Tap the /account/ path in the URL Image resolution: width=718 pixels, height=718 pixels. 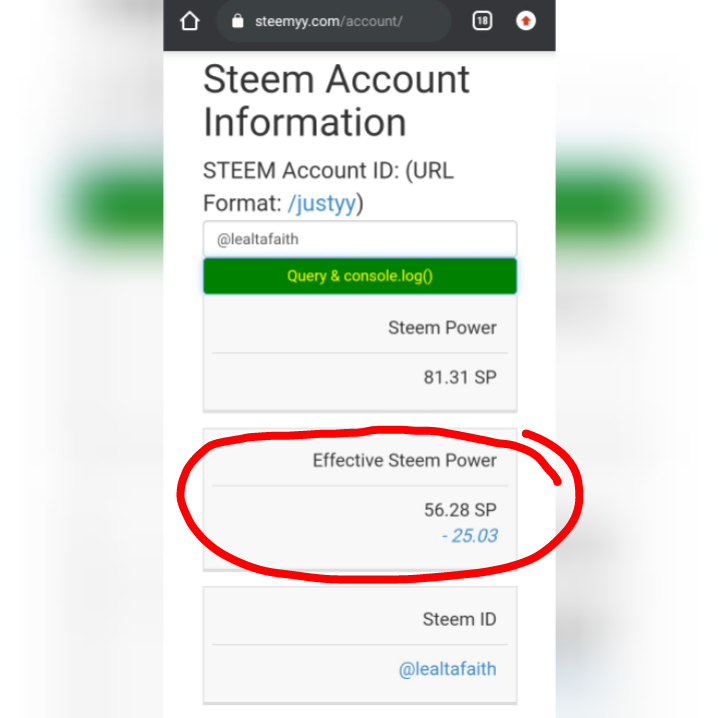371,21
